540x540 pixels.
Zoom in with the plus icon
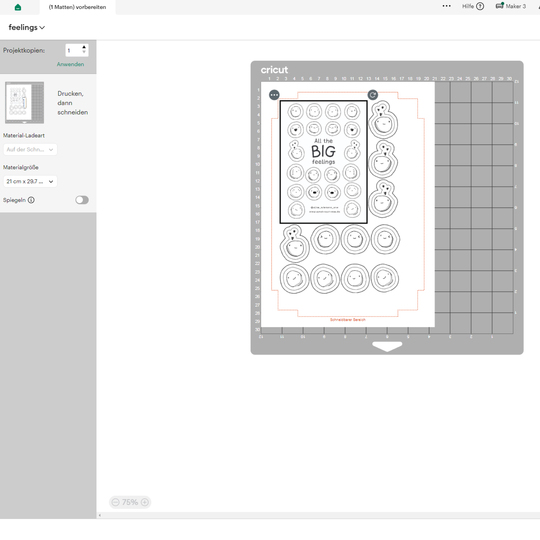pyautogui.click(x=145, y=502)
